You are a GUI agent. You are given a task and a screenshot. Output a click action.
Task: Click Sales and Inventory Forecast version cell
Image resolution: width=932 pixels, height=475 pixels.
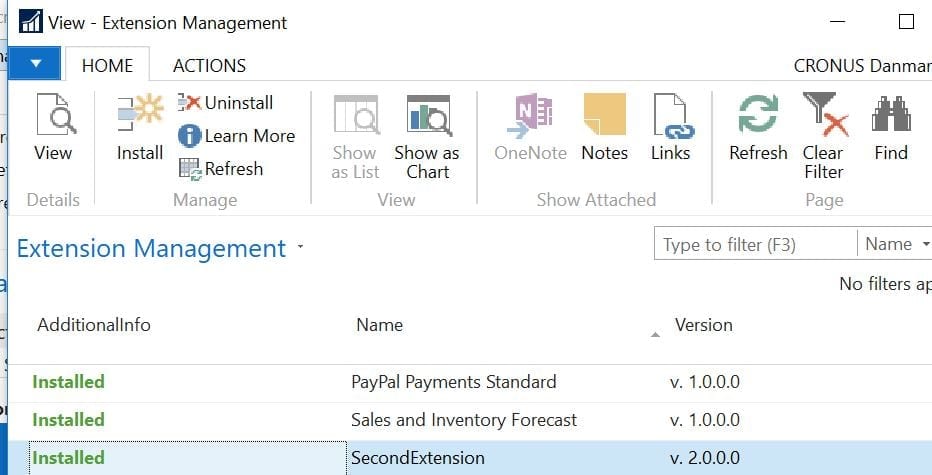[x=705, y=420]
